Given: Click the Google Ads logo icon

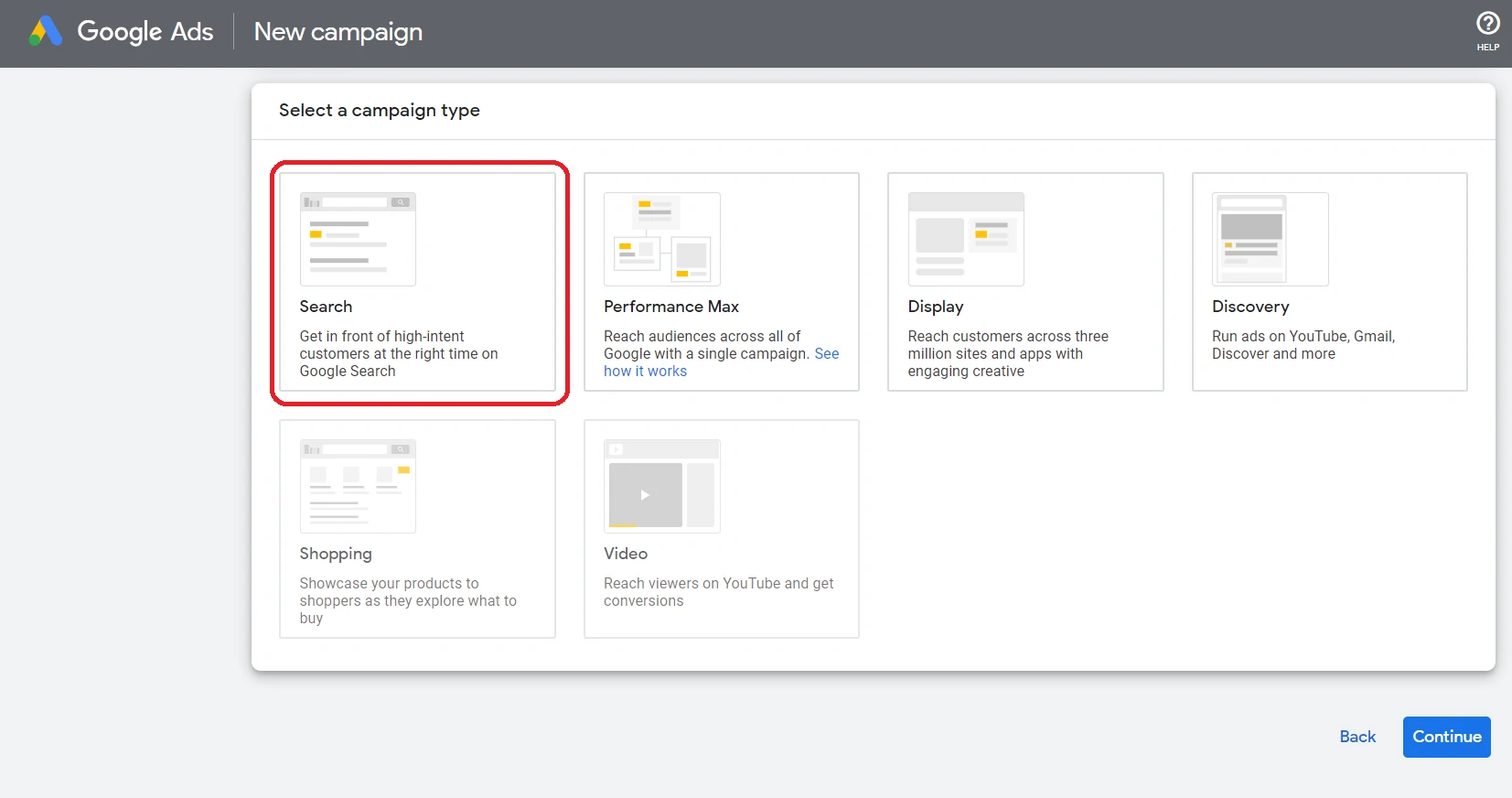Looking at the screenshot, I should click(46, 32).
